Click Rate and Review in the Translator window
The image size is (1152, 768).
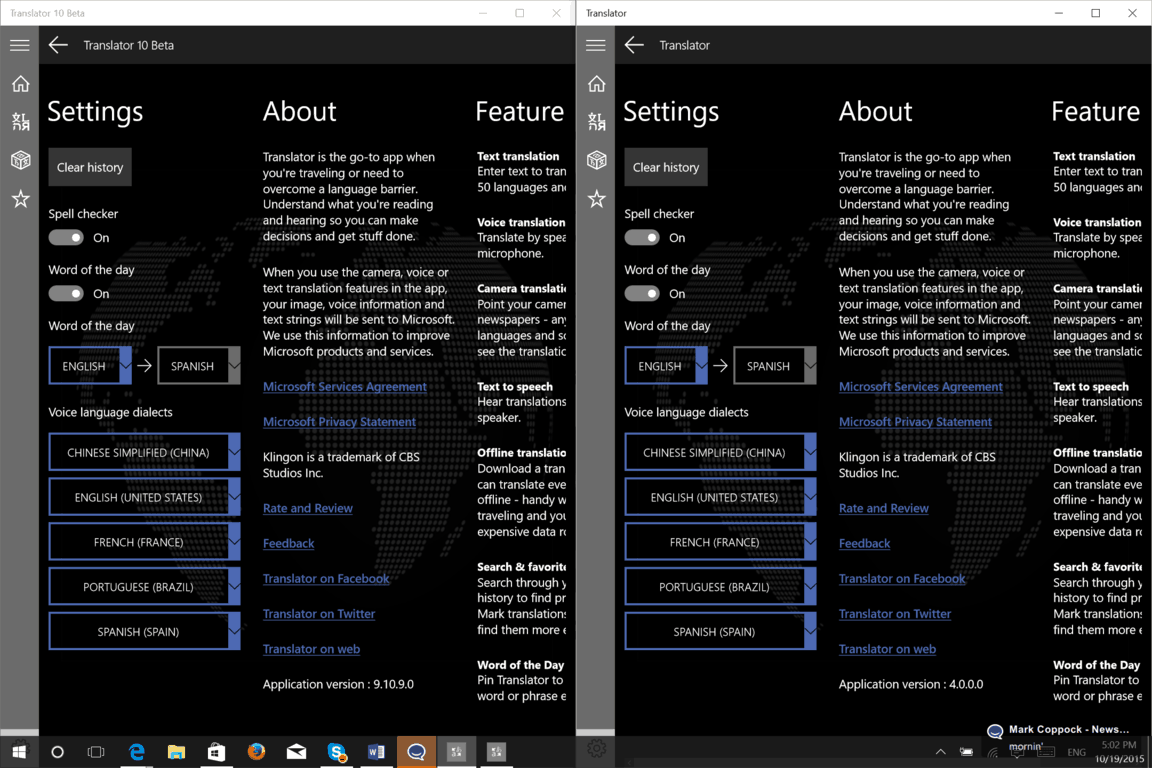pyautogui.click(x=884, y=508)
